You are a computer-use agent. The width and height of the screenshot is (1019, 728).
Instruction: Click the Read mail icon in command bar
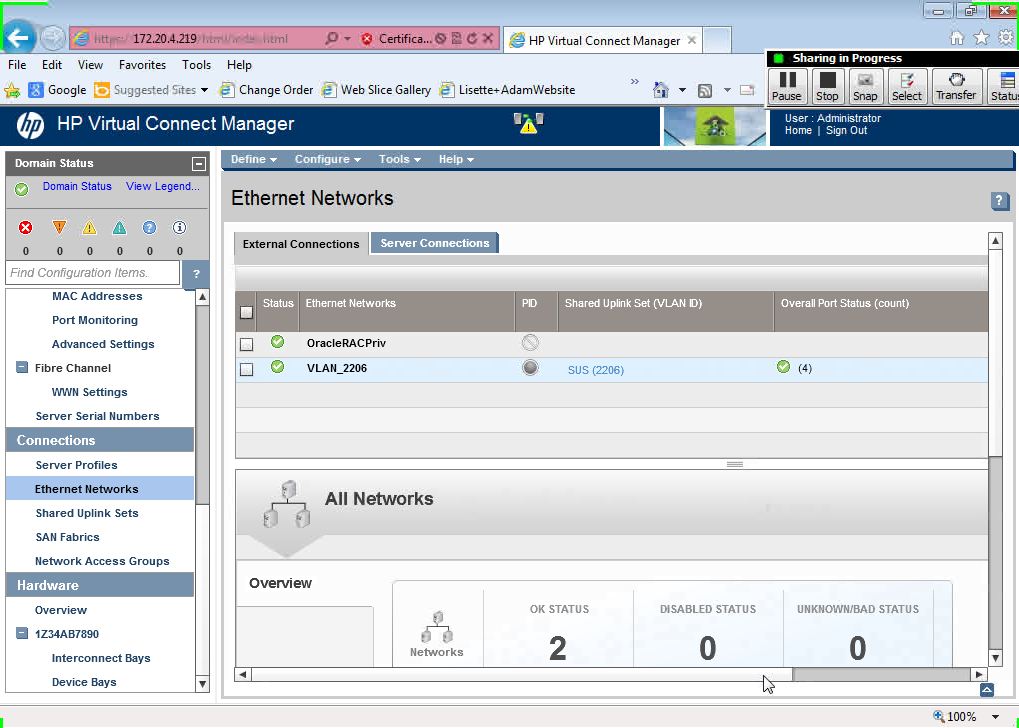747,90
